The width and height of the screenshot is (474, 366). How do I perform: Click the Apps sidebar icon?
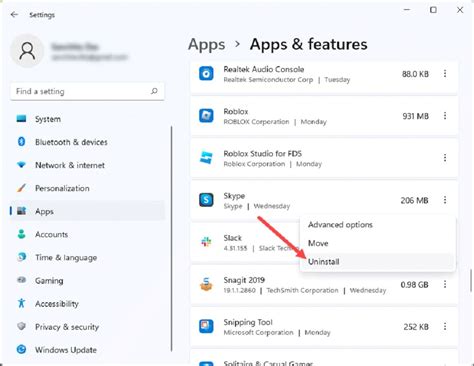click(21, 211)
